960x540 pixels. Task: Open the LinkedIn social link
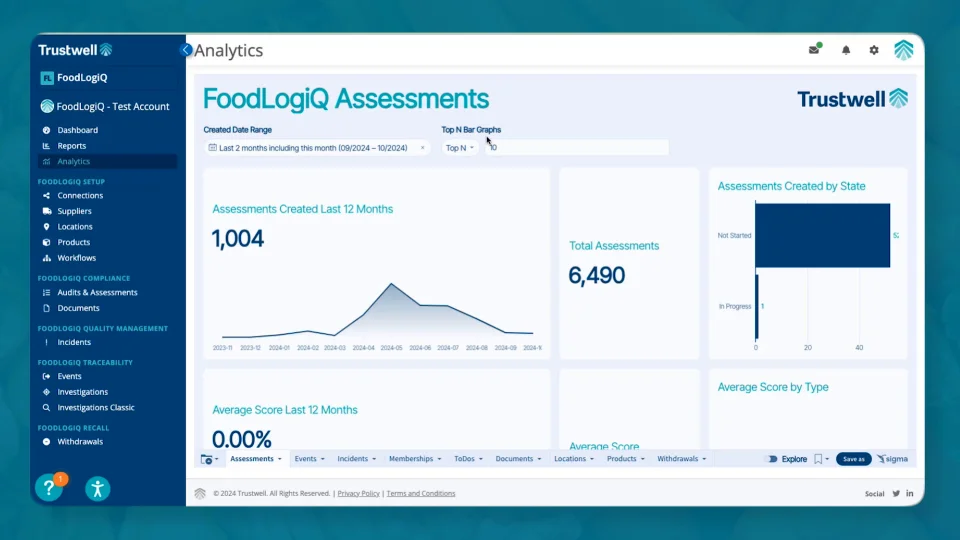coord(910,493)
